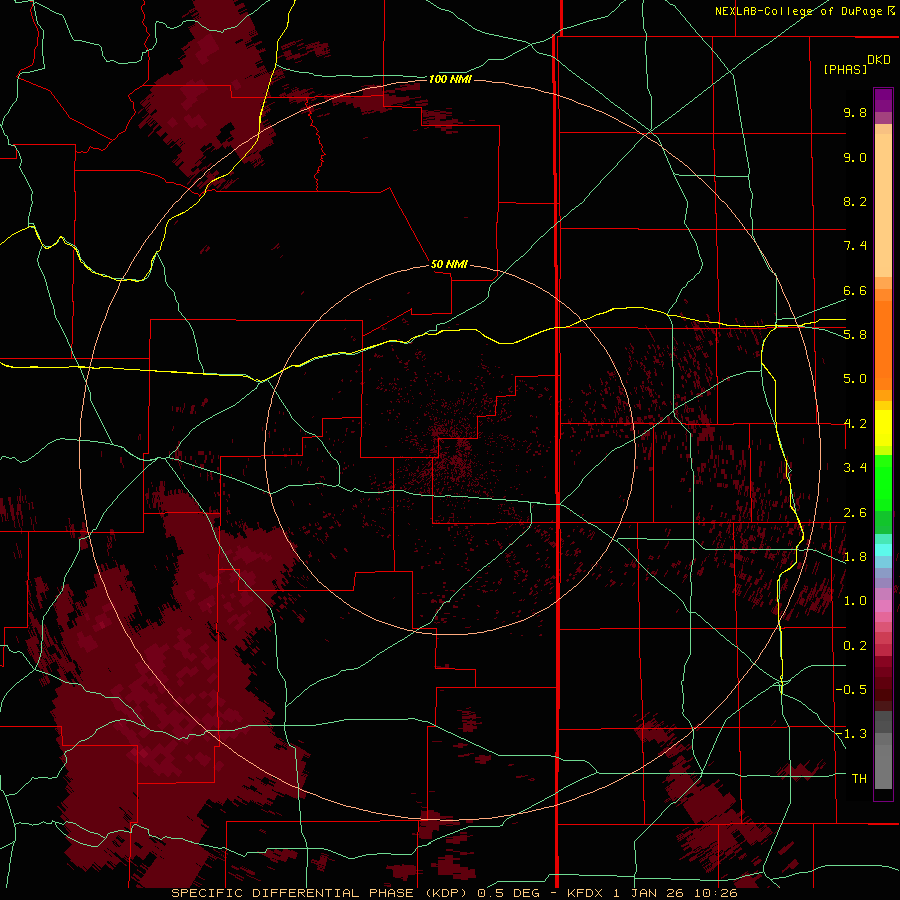This screenshot has width=900, height=900.
Task: Click the 9.8 scale value
Action: pyautogui.click(x=855, y=112)
